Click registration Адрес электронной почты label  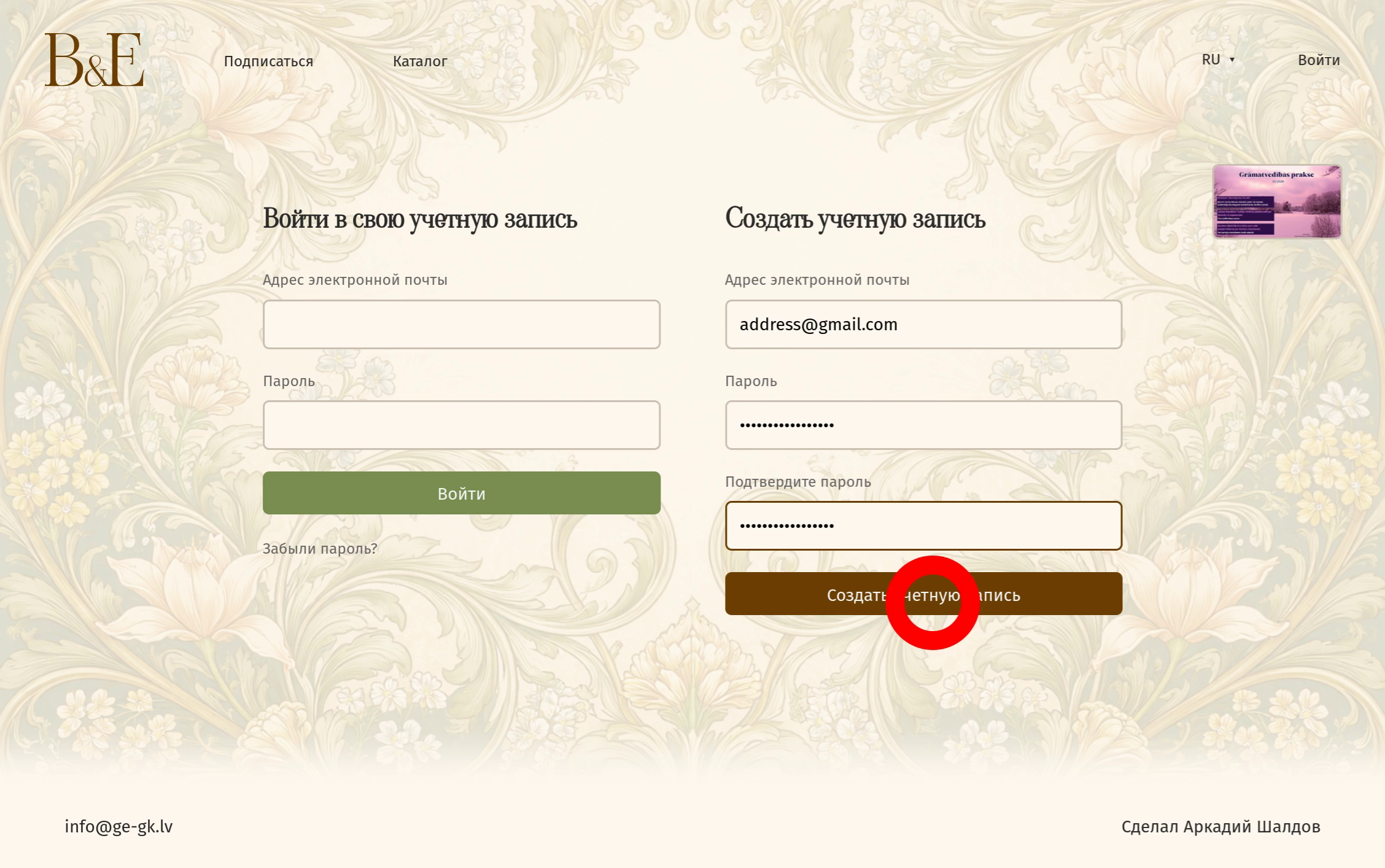817,280
